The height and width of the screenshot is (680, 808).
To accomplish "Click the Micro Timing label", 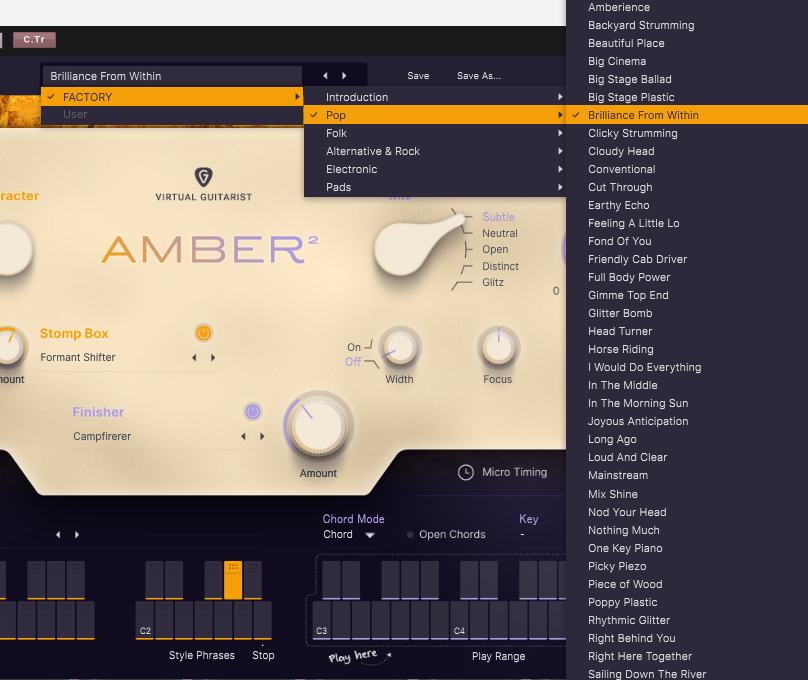I will (x=514, y=472).
